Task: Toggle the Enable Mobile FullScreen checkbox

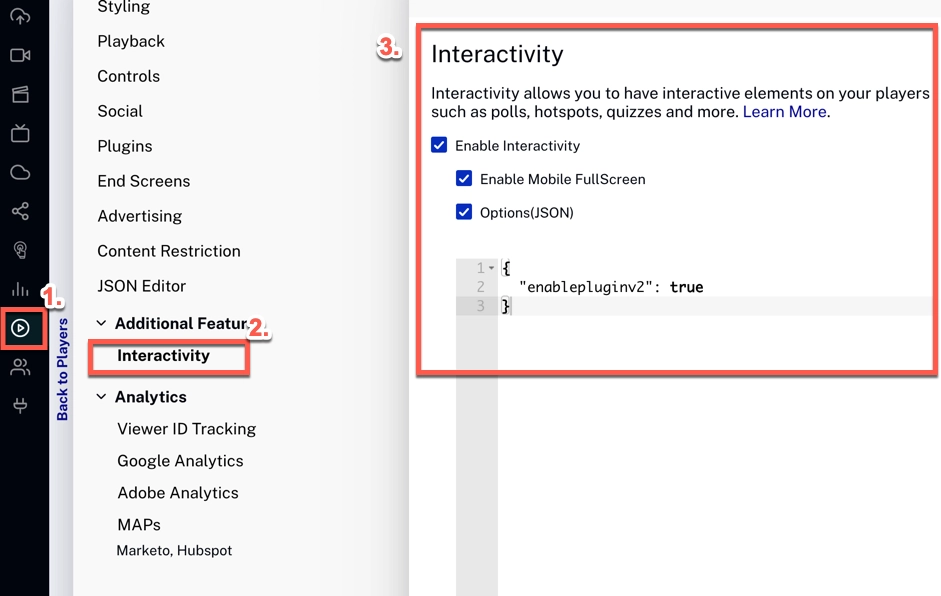Action: (x=464, y=179)
